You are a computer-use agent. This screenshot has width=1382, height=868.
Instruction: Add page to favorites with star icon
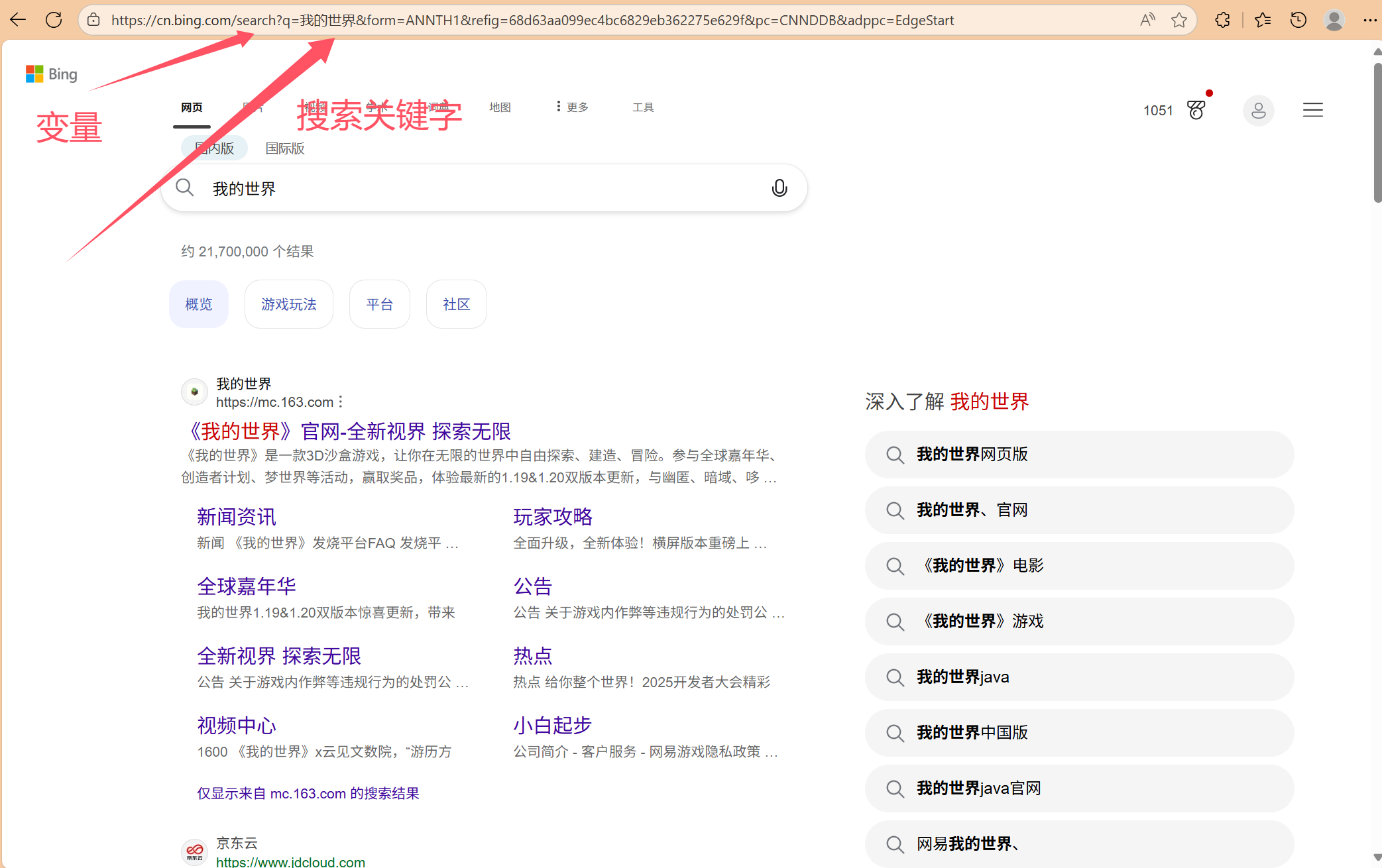click(1179, 20)
